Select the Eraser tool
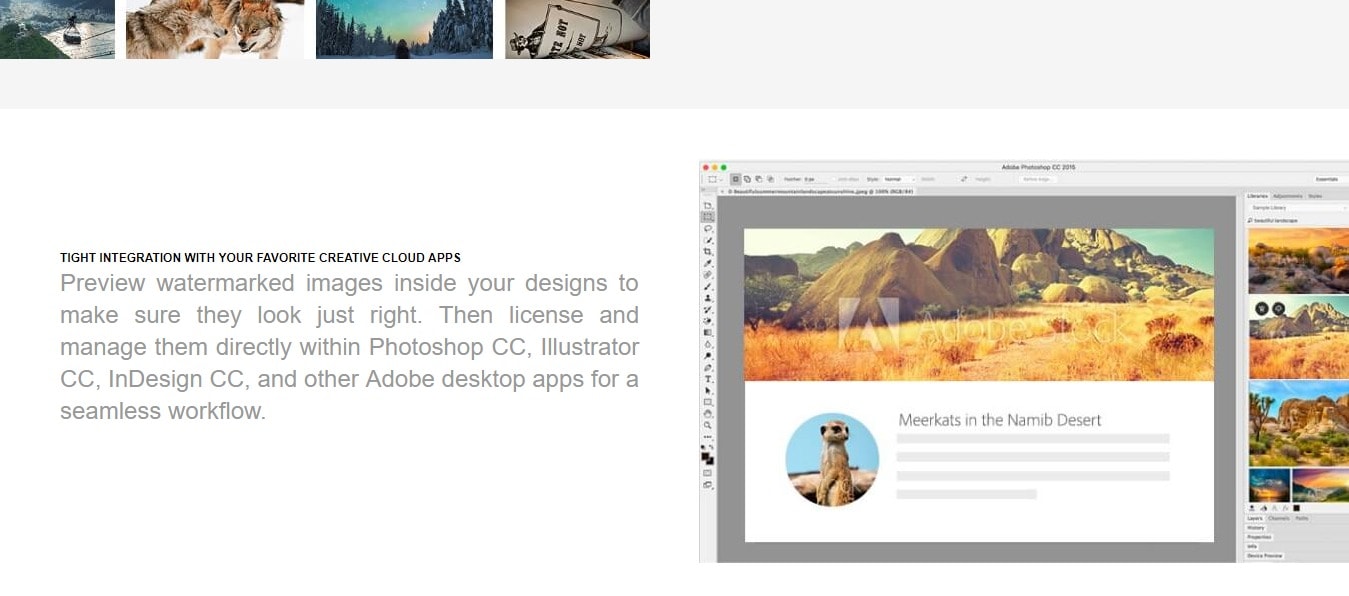 (708, 320)
